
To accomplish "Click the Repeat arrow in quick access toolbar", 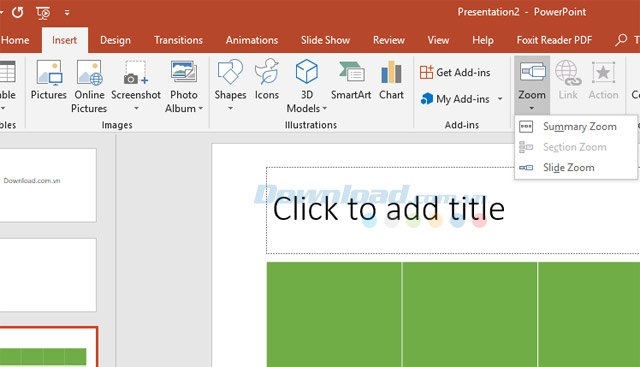I will pyautogui.click(x=18, y=13).
